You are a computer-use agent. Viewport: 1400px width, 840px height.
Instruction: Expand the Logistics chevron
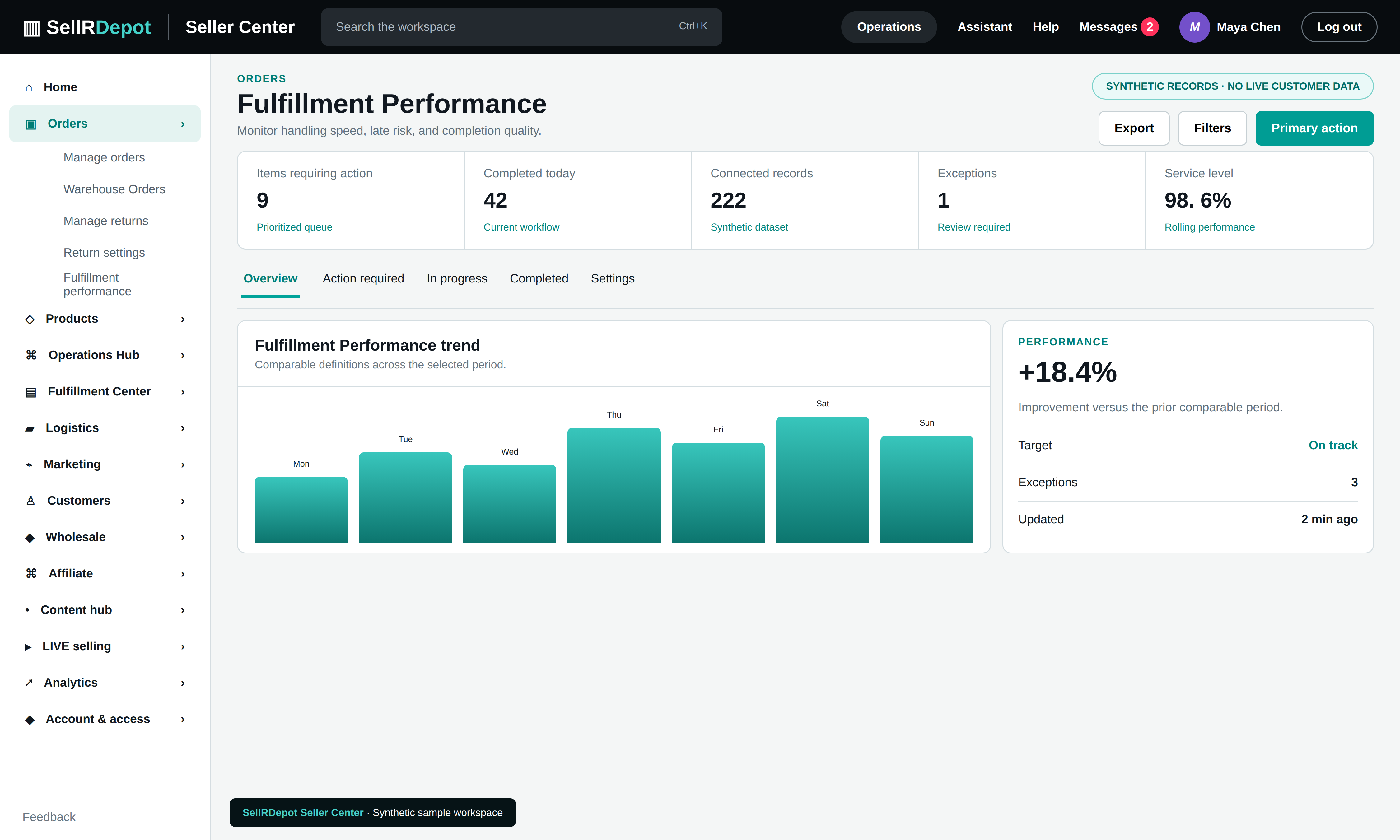pos(183,428)
